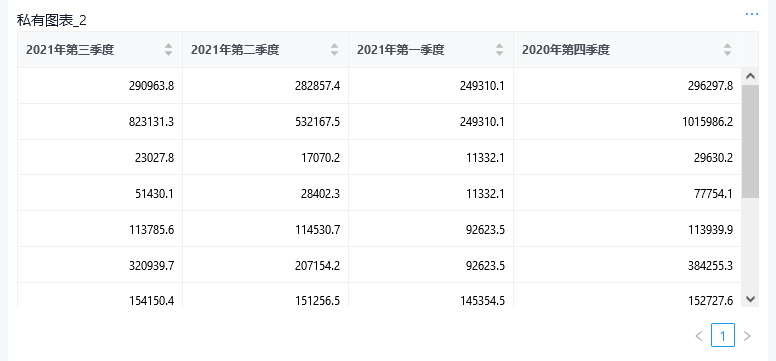Viewport: 776px width, 361px height.
Task: Click the 2021年第三季度 header label
Action: (70, 50)
